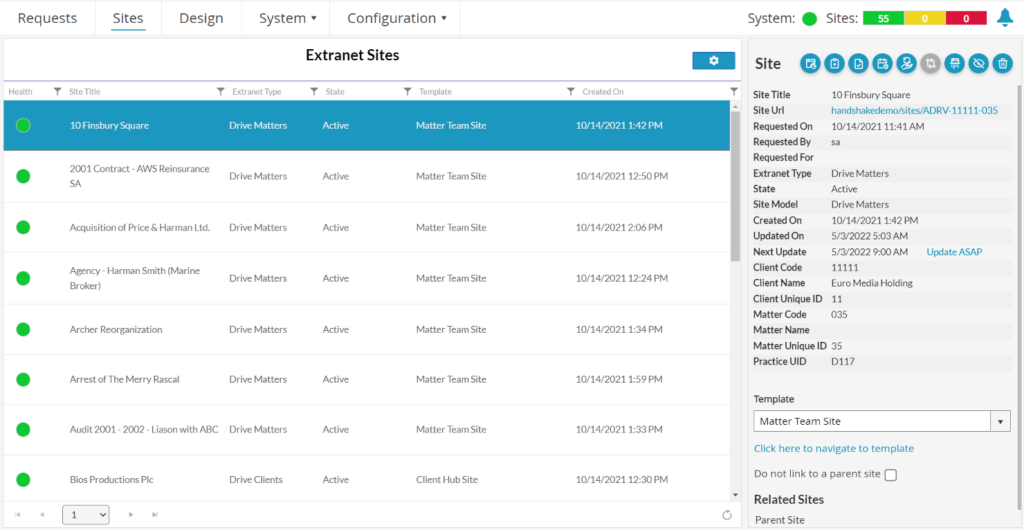Click the person-in-hand support icon
The height and width of the screenshot is (530, 1024).
click(906, 63)
